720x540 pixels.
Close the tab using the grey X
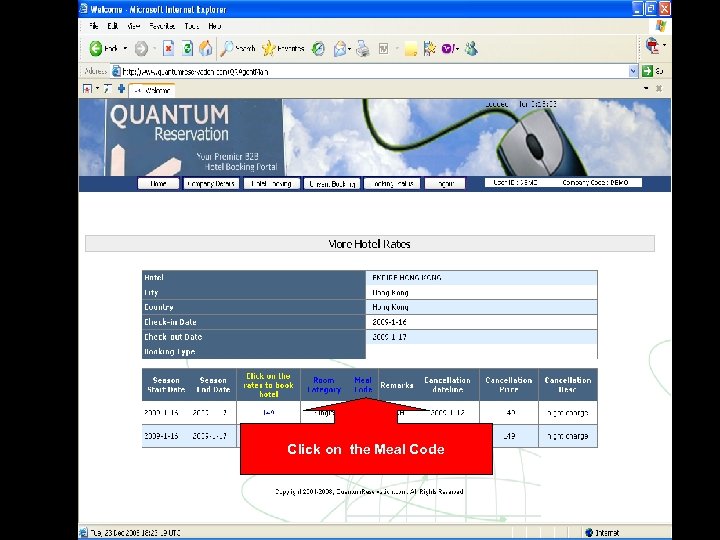659,88
